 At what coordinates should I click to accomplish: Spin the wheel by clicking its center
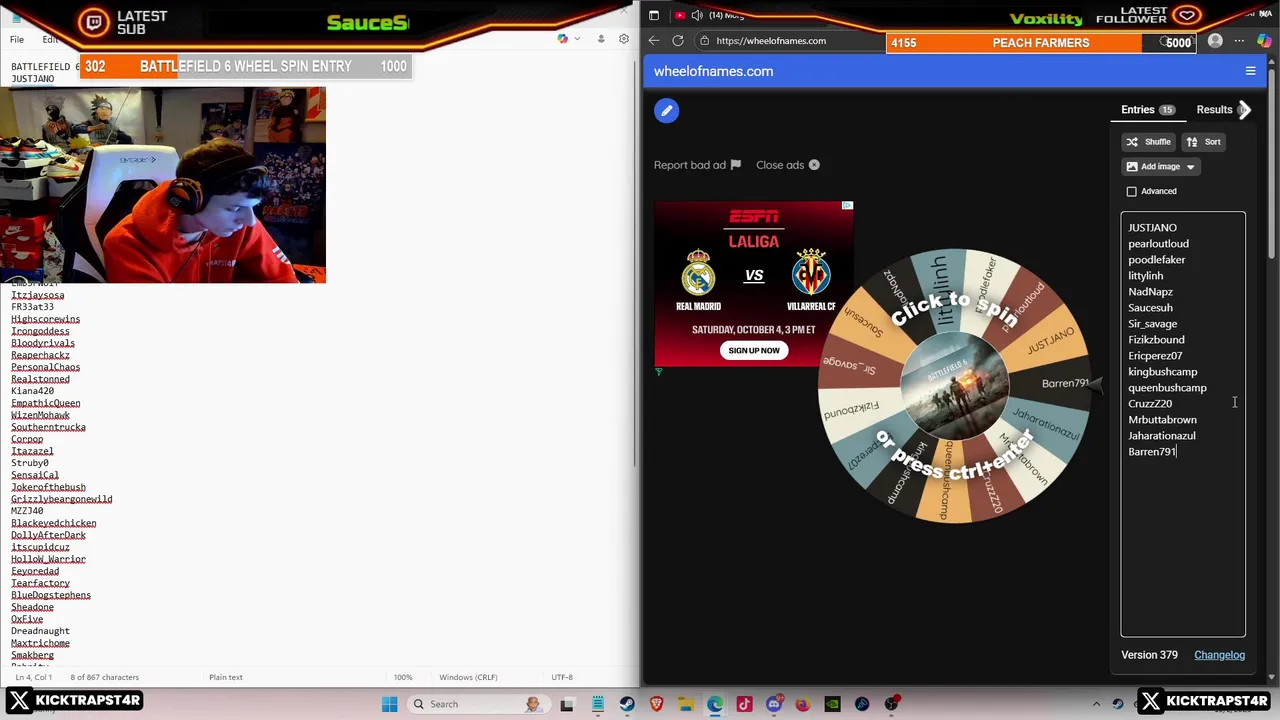tap(955, 385)
